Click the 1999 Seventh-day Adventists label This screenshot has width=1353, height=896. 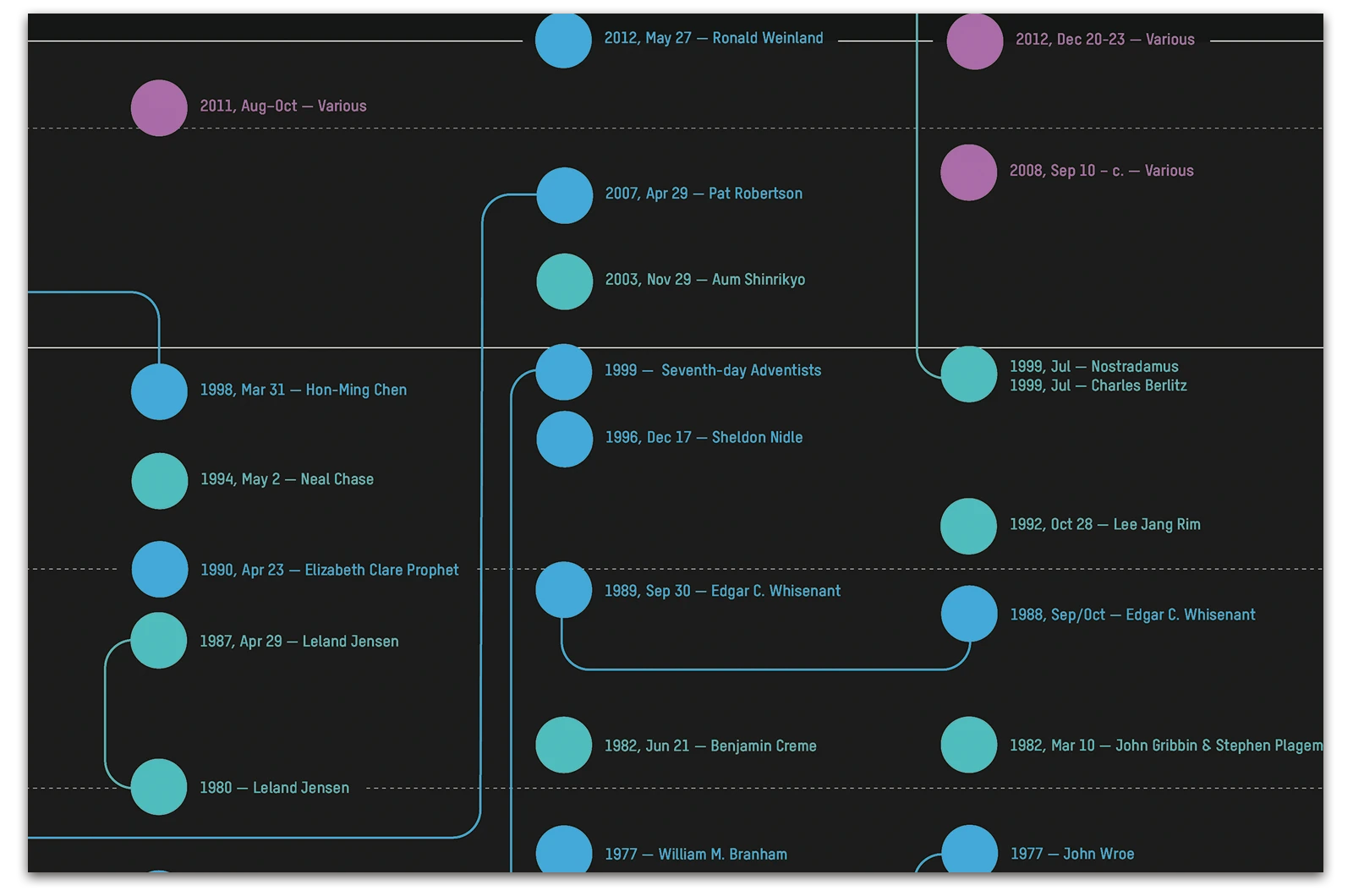pos(715,370)
